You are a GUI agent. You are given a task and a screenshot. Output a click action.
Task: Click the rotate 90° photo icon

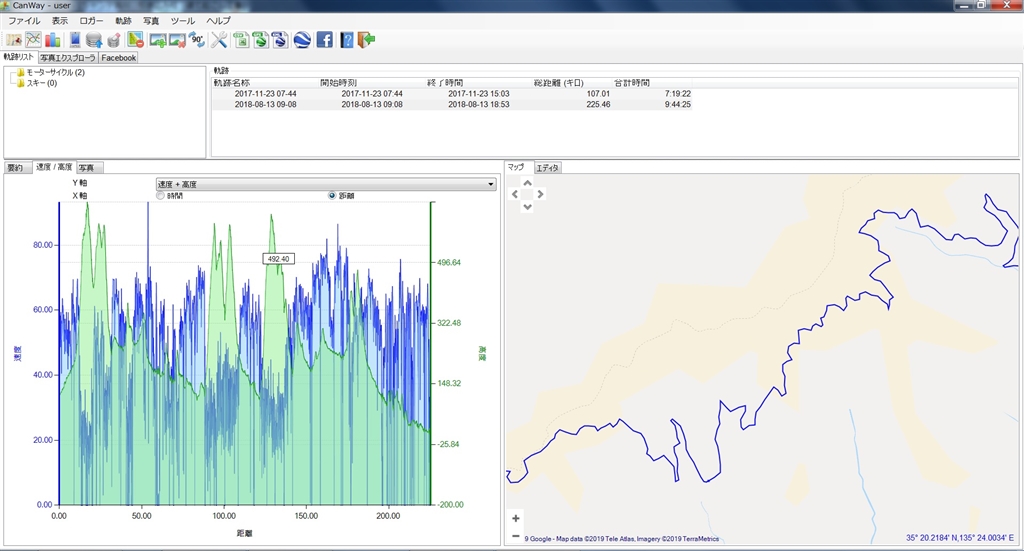pos(197,40)
